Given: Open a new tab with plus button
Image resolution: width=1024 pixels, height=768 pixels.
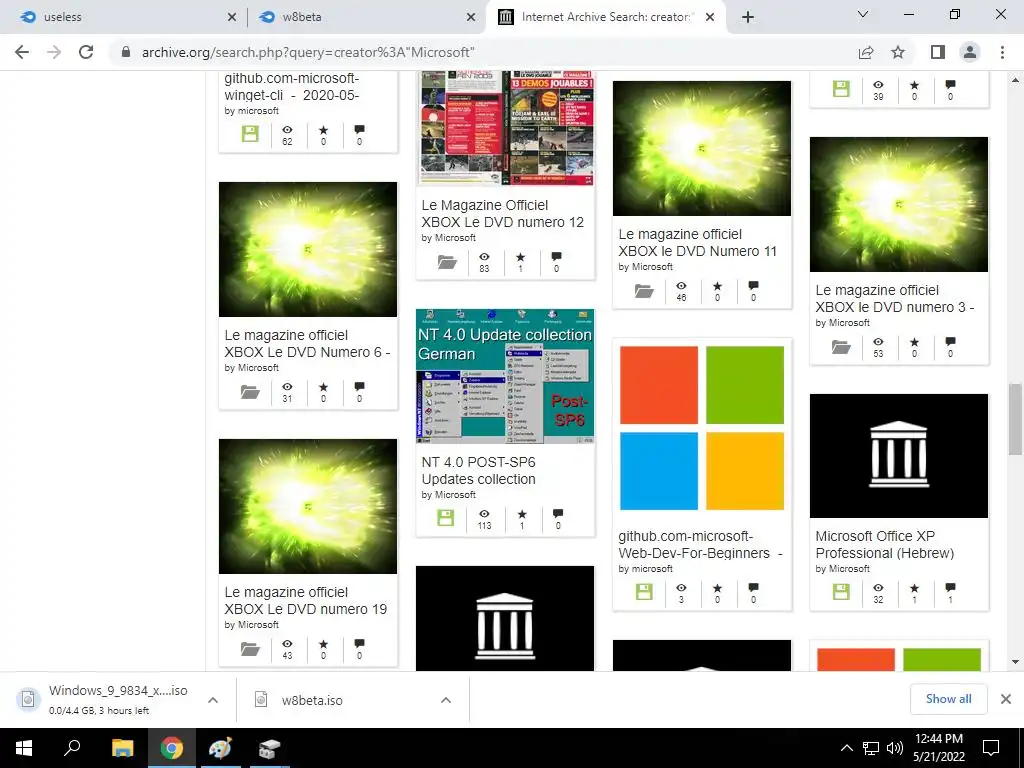Looking at the screenshot, I should click(x=748, y=17).
